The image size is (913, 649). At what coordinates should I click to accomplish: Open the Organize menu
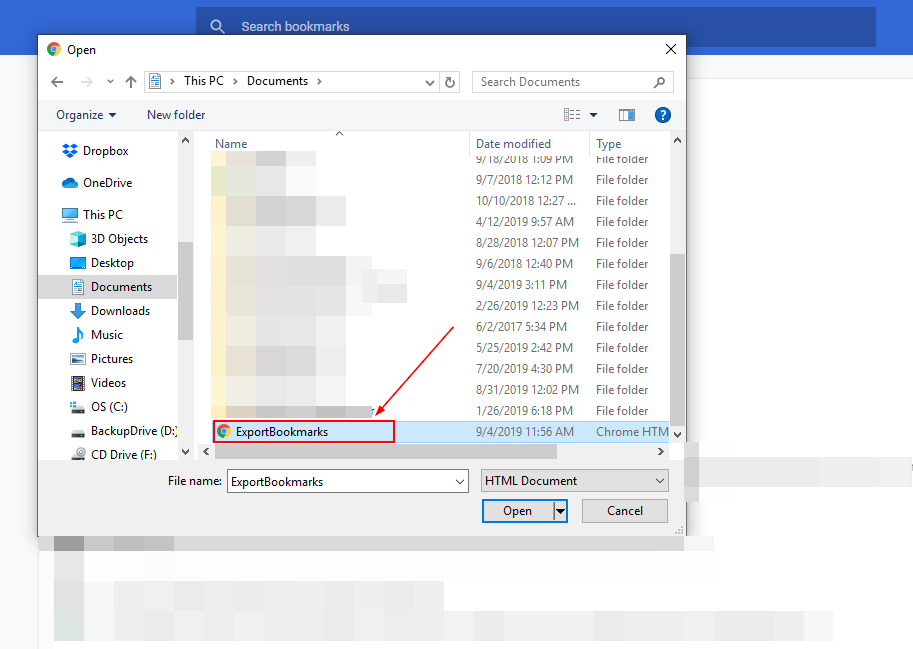coord(86,115)
